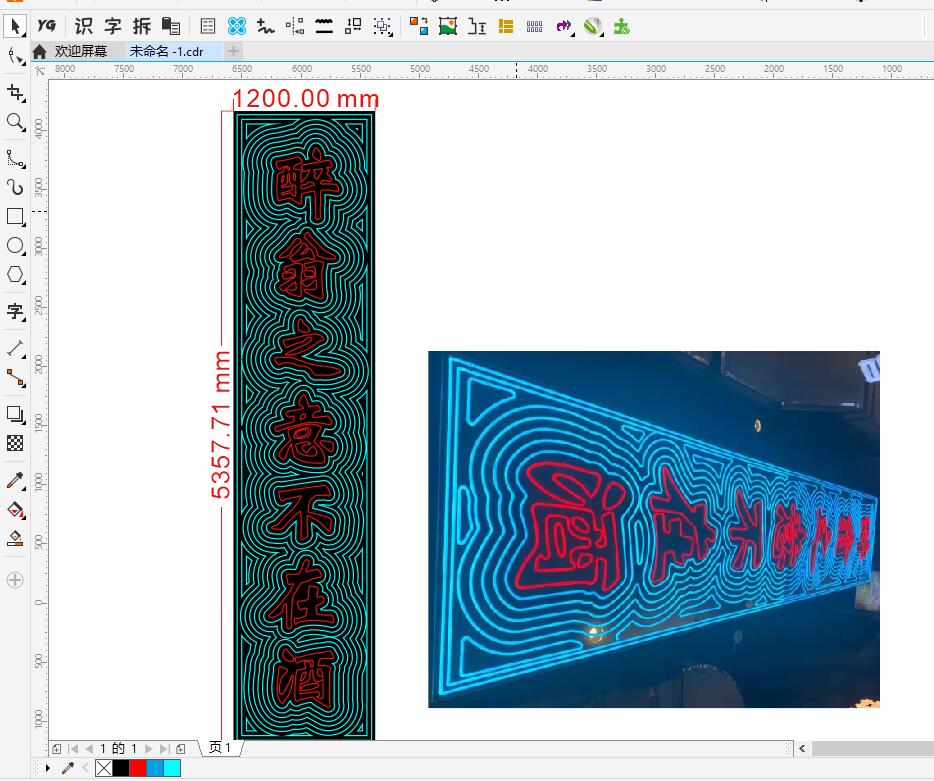
Task: Open the 欢迎屏幕 welcome screen tab
Action: (80, 52)
